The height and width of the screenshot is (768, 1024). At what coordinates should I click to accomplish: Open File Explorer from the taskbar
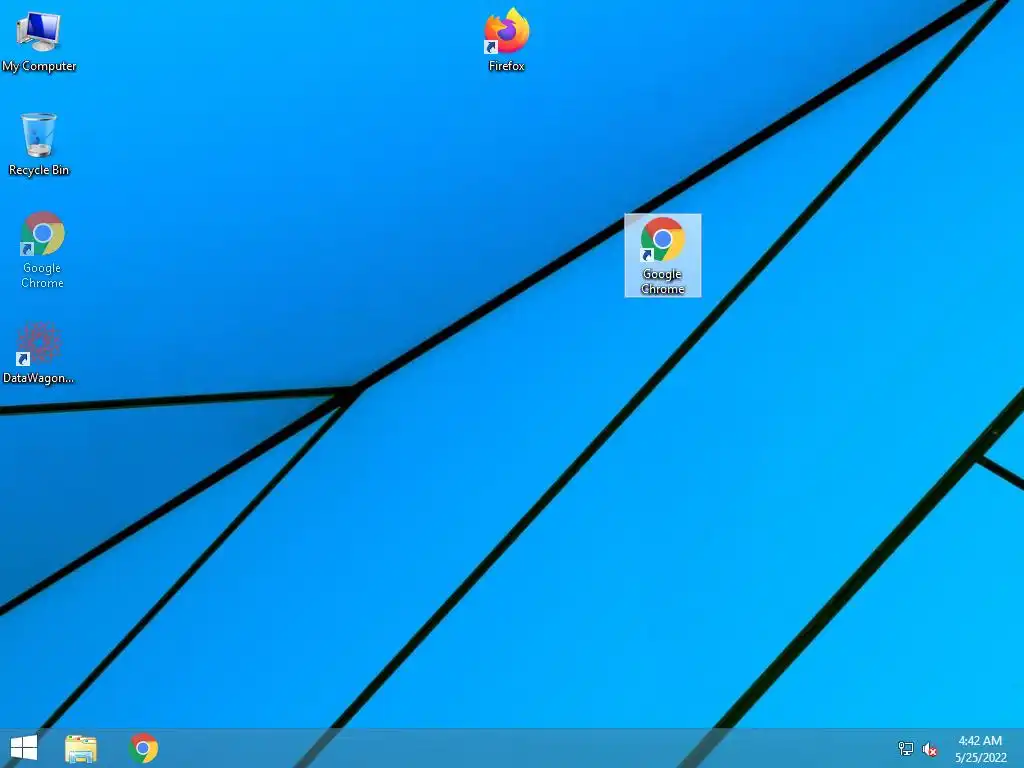(x=81, y=748)
